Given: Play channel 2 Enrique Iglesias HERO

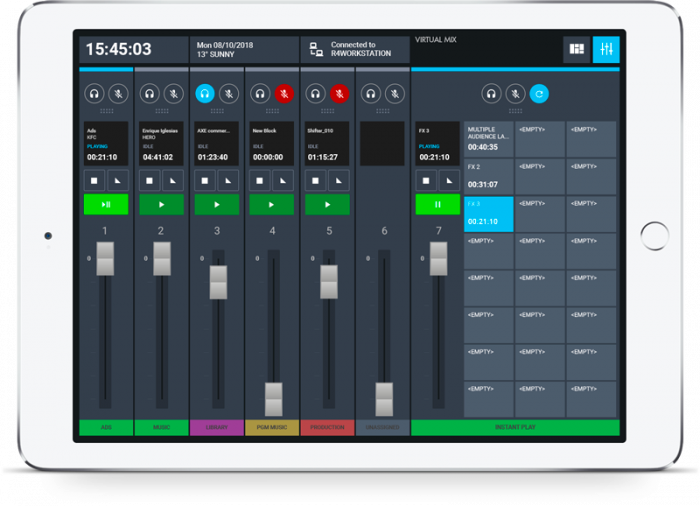Looking at the screenshot, I should coord(162,205).
